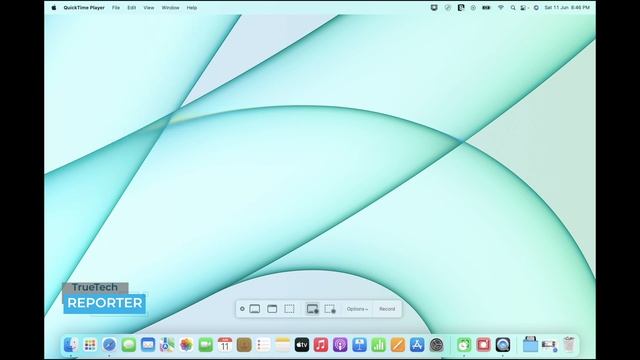
Task: Select Record Selected Portion mode
Action: coord(330,309)
